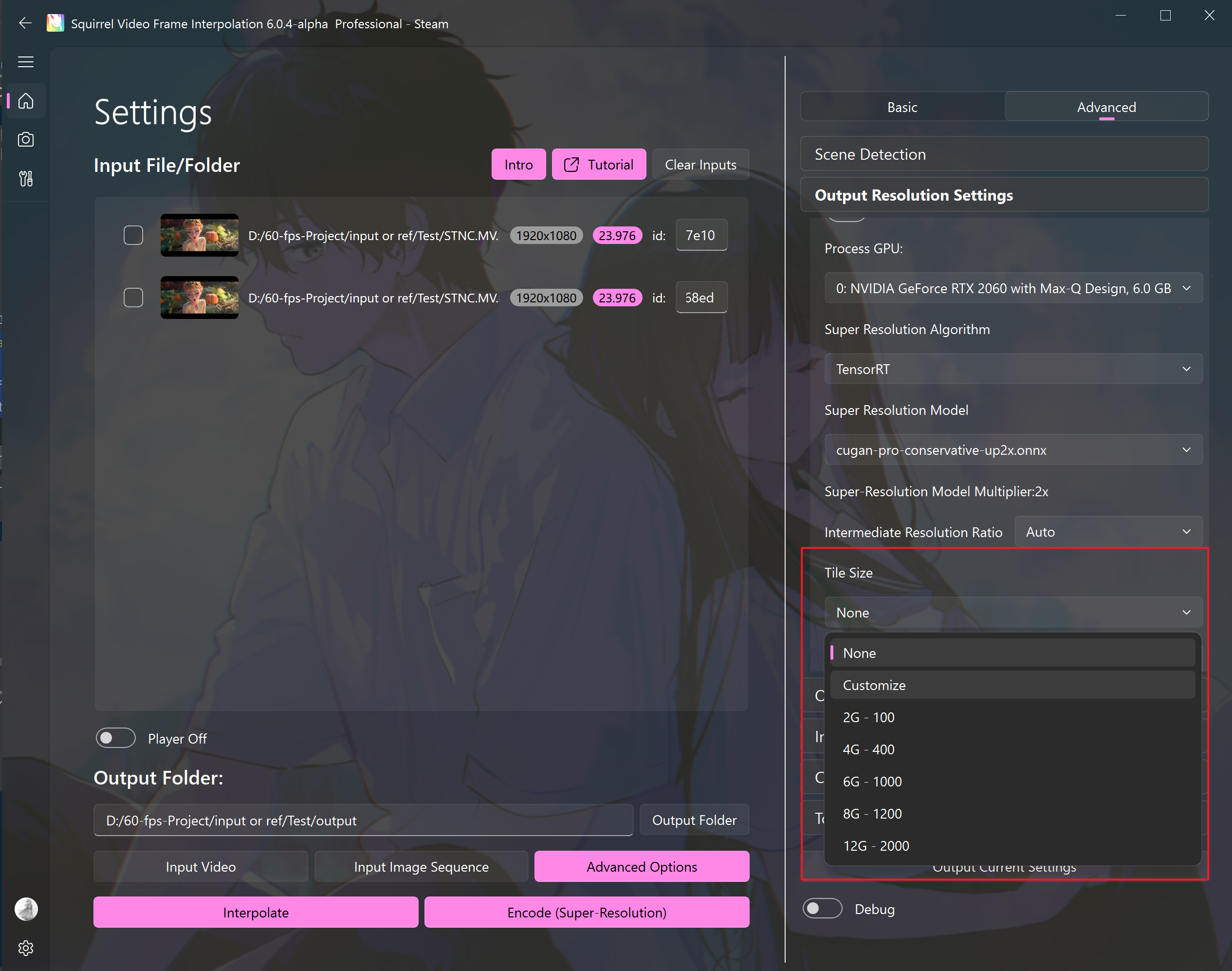This screenshot has width=1232, height=971.
Task: Click the back arrow in the title bar
Action: click(25, 23)
